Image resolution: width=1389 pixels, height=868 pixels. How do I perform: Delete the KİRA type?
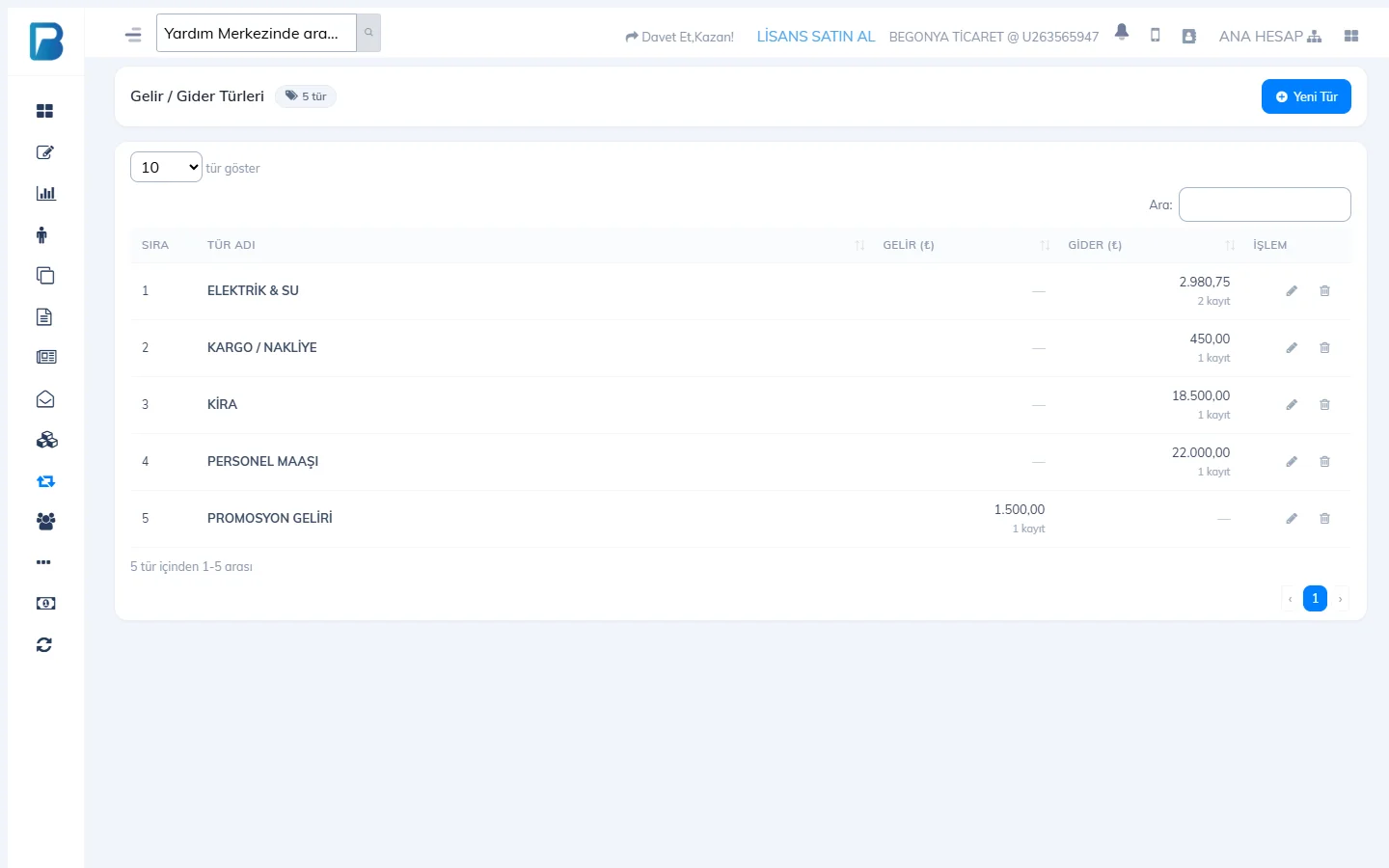1324,405
